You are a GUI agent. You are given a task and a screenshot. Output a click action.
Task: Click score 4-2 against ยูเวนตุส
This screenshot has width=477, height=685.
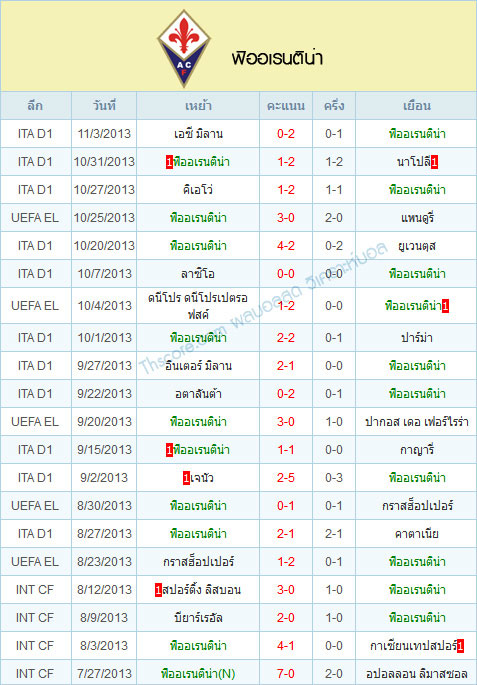pyautogui.click(x=286, y=246)
